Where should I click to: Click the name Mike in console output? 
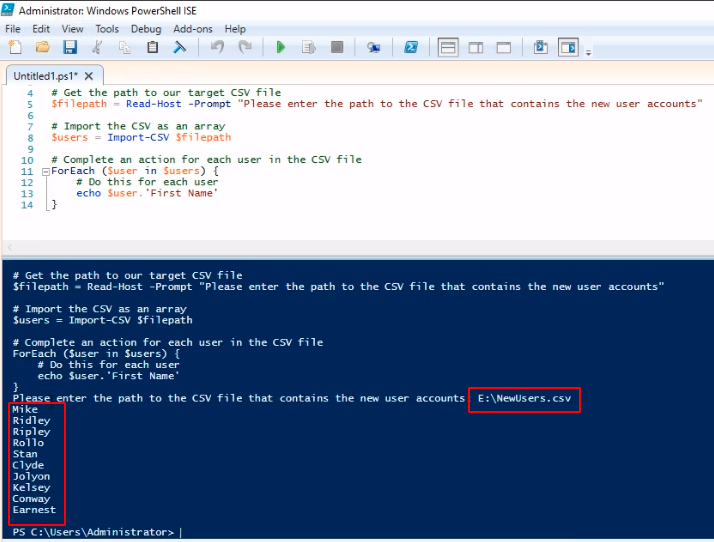pos(25,409)
